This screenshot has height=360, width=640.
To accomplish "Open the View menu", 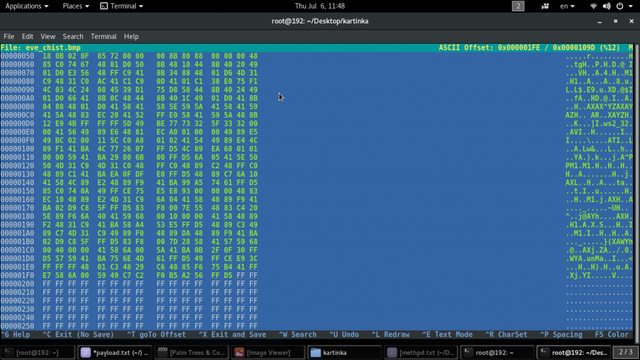I will [48, 36].
